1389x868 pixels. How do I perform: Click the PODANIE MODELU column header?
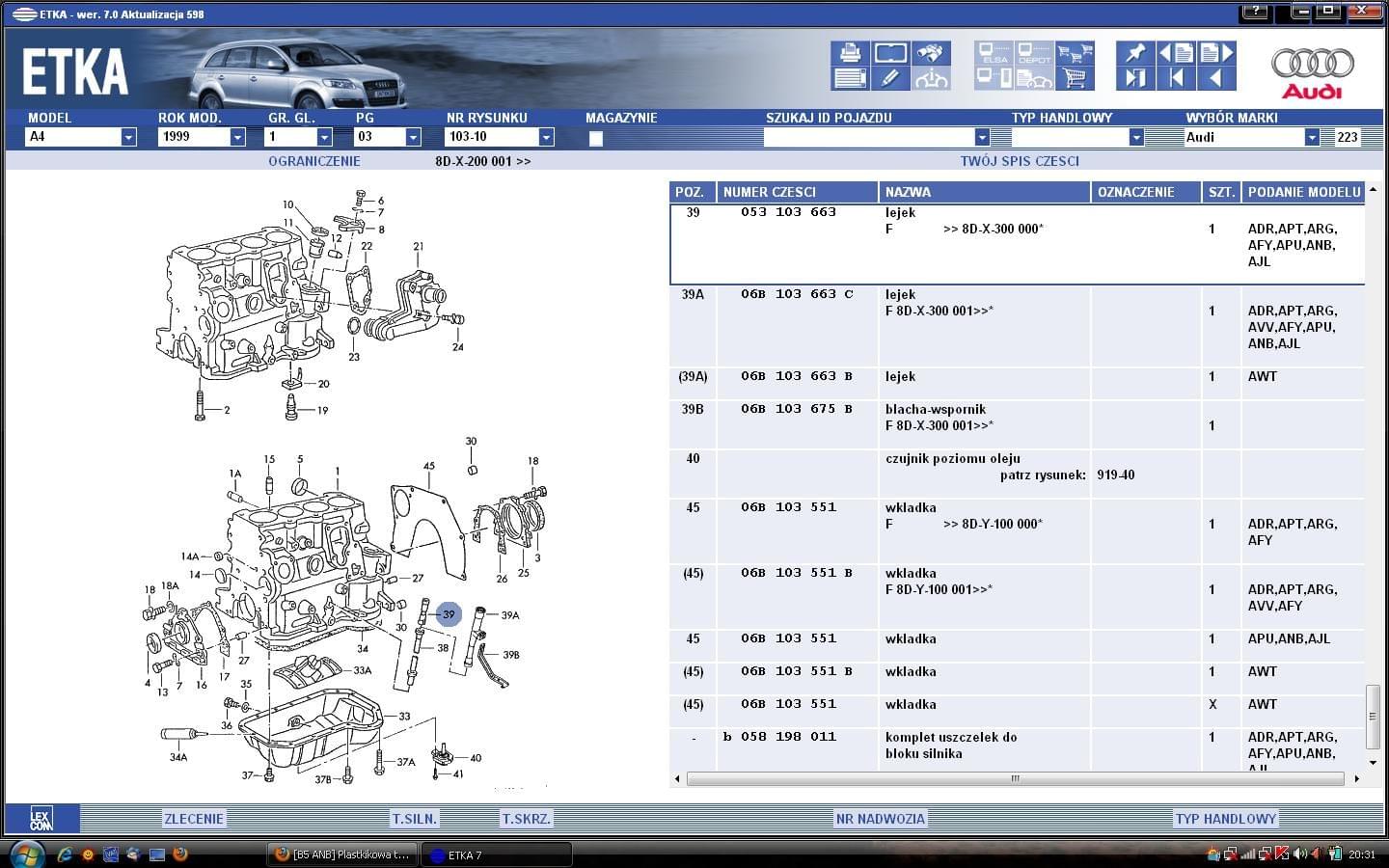coord(1303,192)
